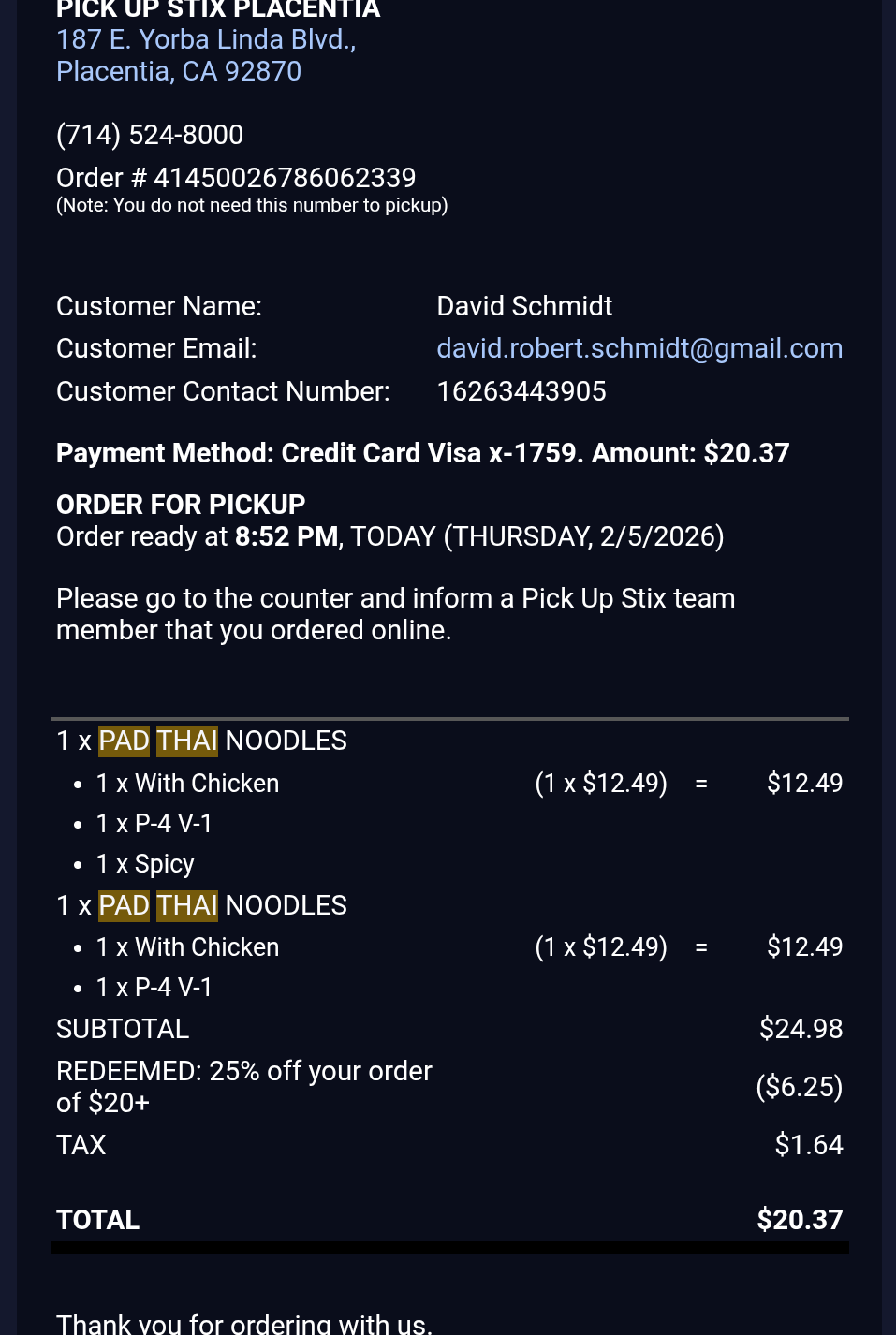
Task: Open the david.robert.schmidt@gmail.com email link
Action: coord(639,348)
